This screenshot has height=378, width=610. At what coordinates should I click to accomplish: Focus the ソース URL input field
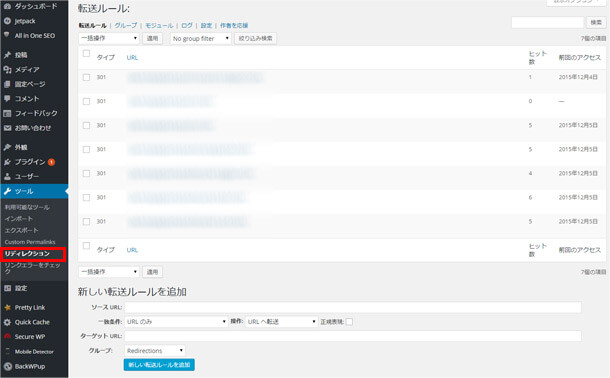coord(353,307)
